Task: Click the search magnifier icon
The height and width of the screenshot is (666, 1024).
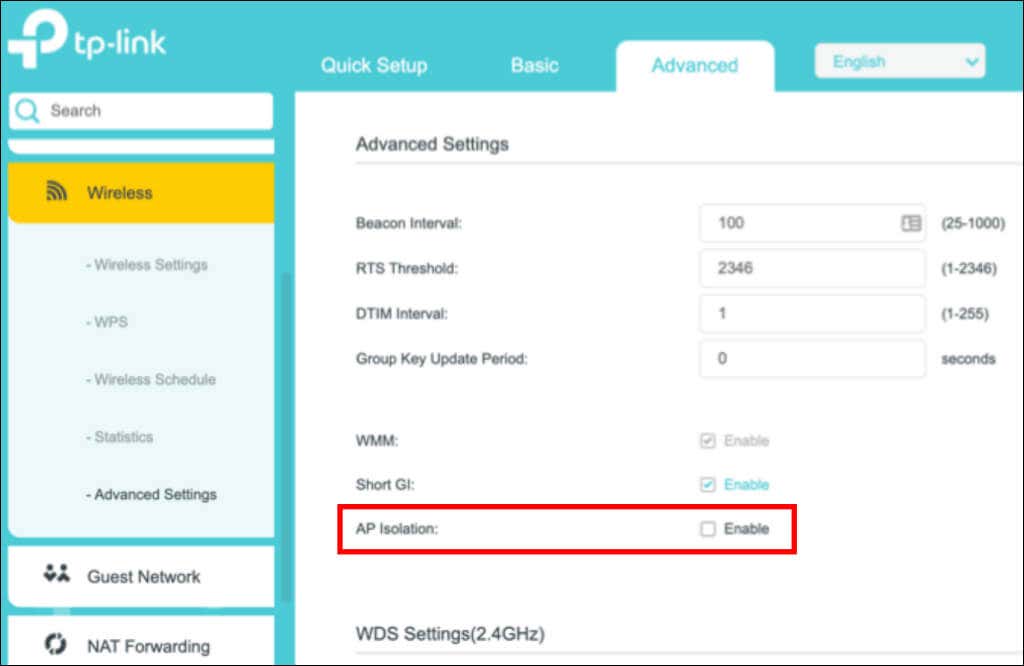Action: (29, 111)
